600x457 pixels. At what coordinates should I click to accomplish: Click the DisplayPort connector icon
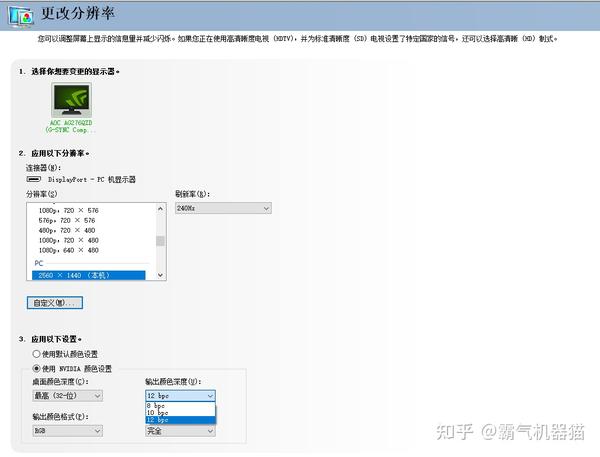(34, 179)
